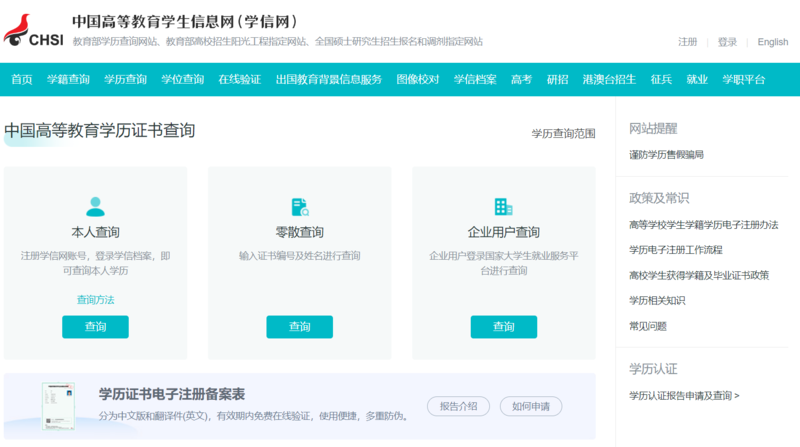This screenshot has height=447, width=800.
Task: Navigate to 港澳台招生 menu item
Action: [x=609, y=79]
